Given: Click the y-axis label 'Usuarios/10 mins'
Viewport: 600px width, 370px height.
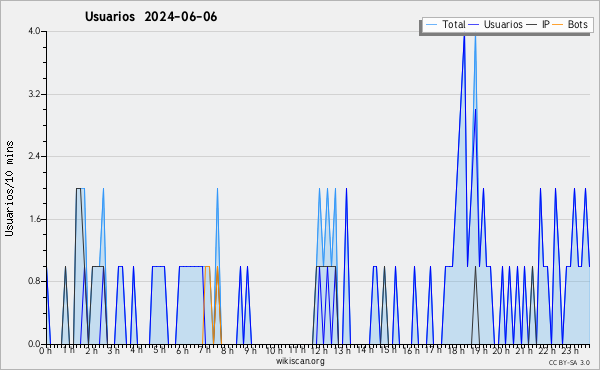Looking at the screenshot, I should click(x=9, y=189).
